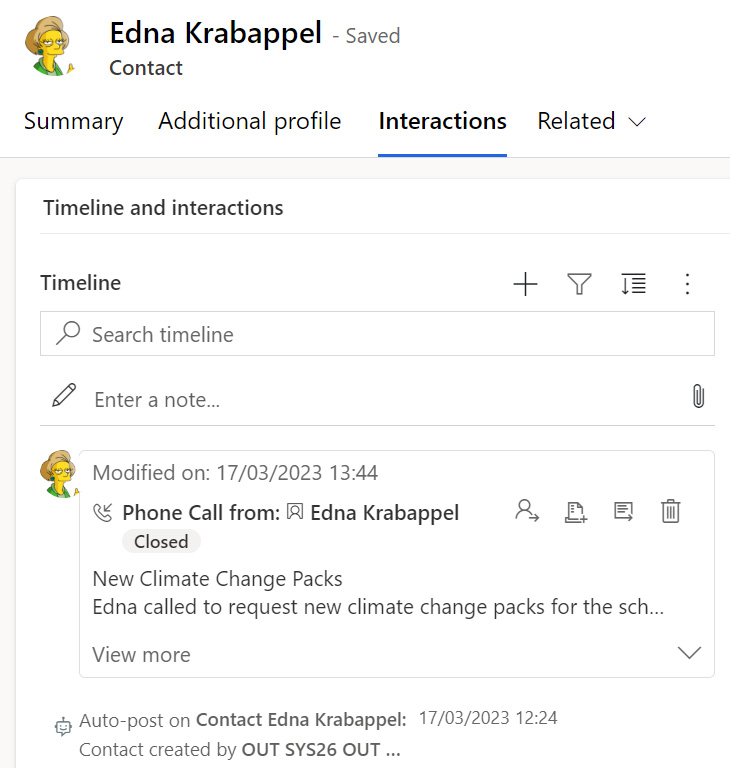This screenshot has height=768, width=730.
Task: Open the timeline filter funnel icon
Action: pos(580,285)
